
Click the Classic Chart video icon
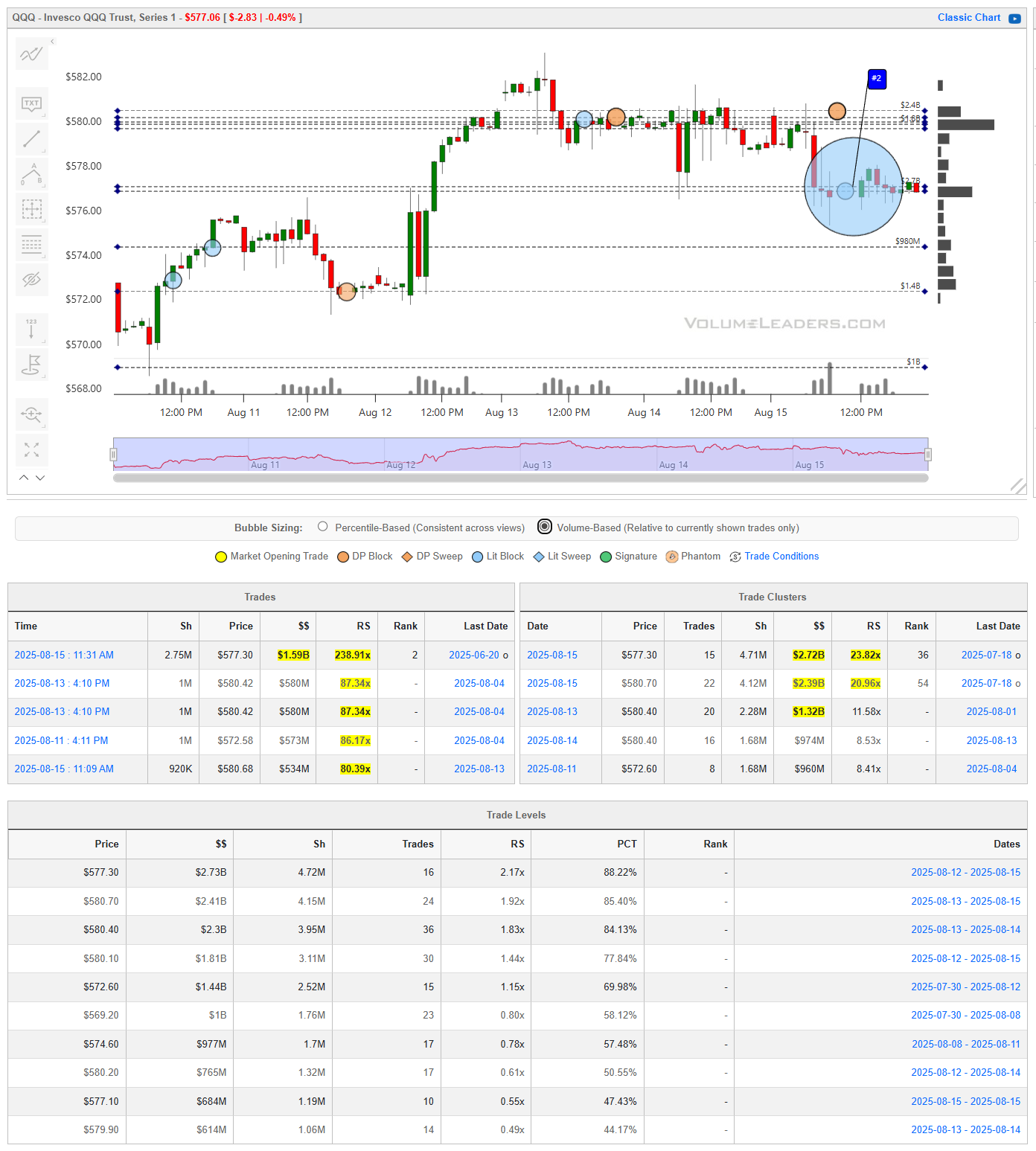[1014, 18]
